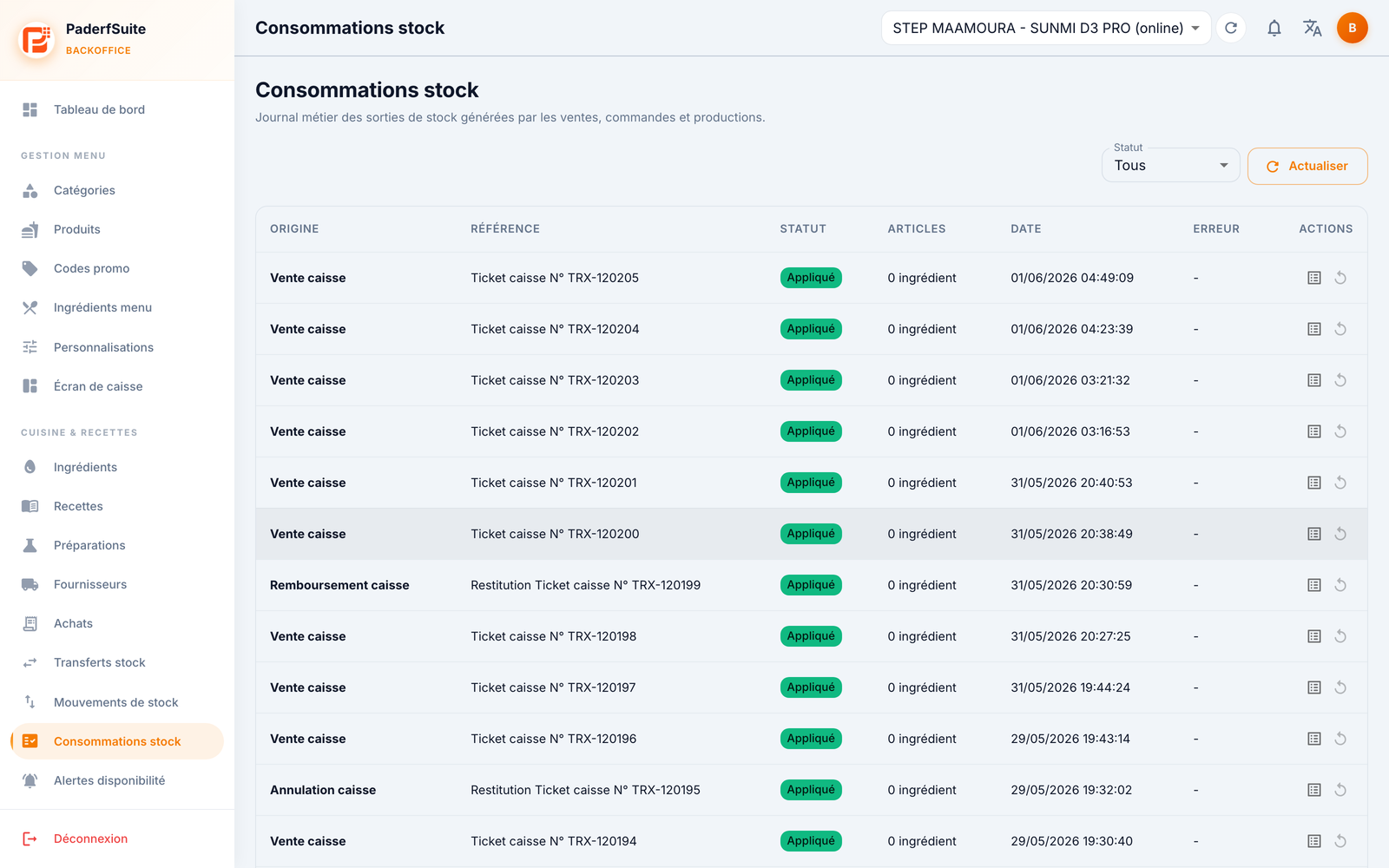Click 'Remboursement caisse' origin cell
This screenshot has height=868, width=1389.
339,585
